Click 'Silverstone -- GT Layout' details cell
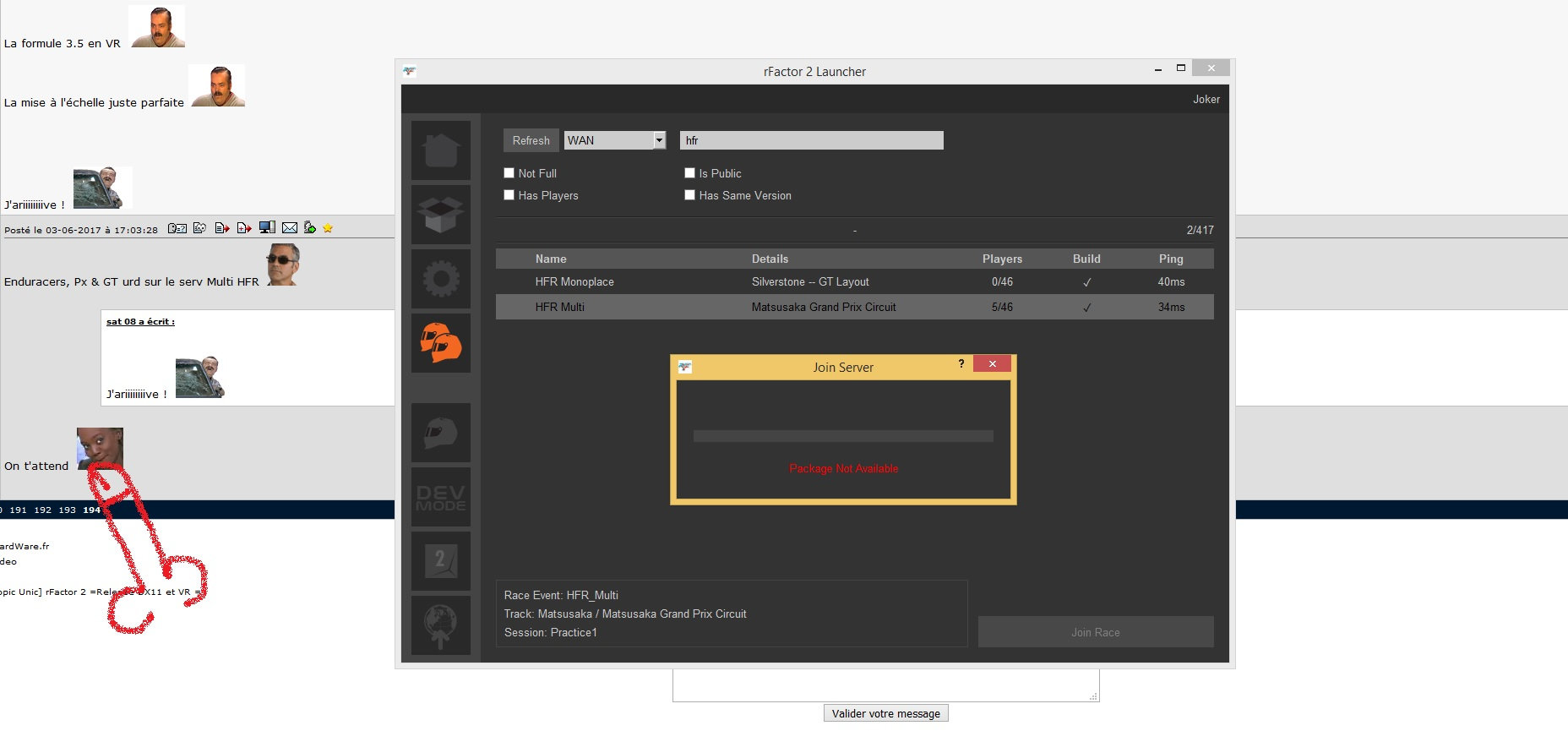The image size is (1568, 731). click(x=810, y=281)
